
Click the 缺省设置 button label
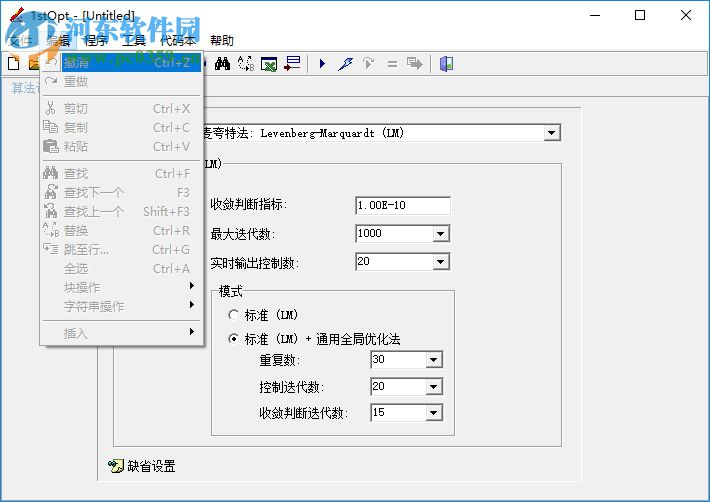[151, 466]
